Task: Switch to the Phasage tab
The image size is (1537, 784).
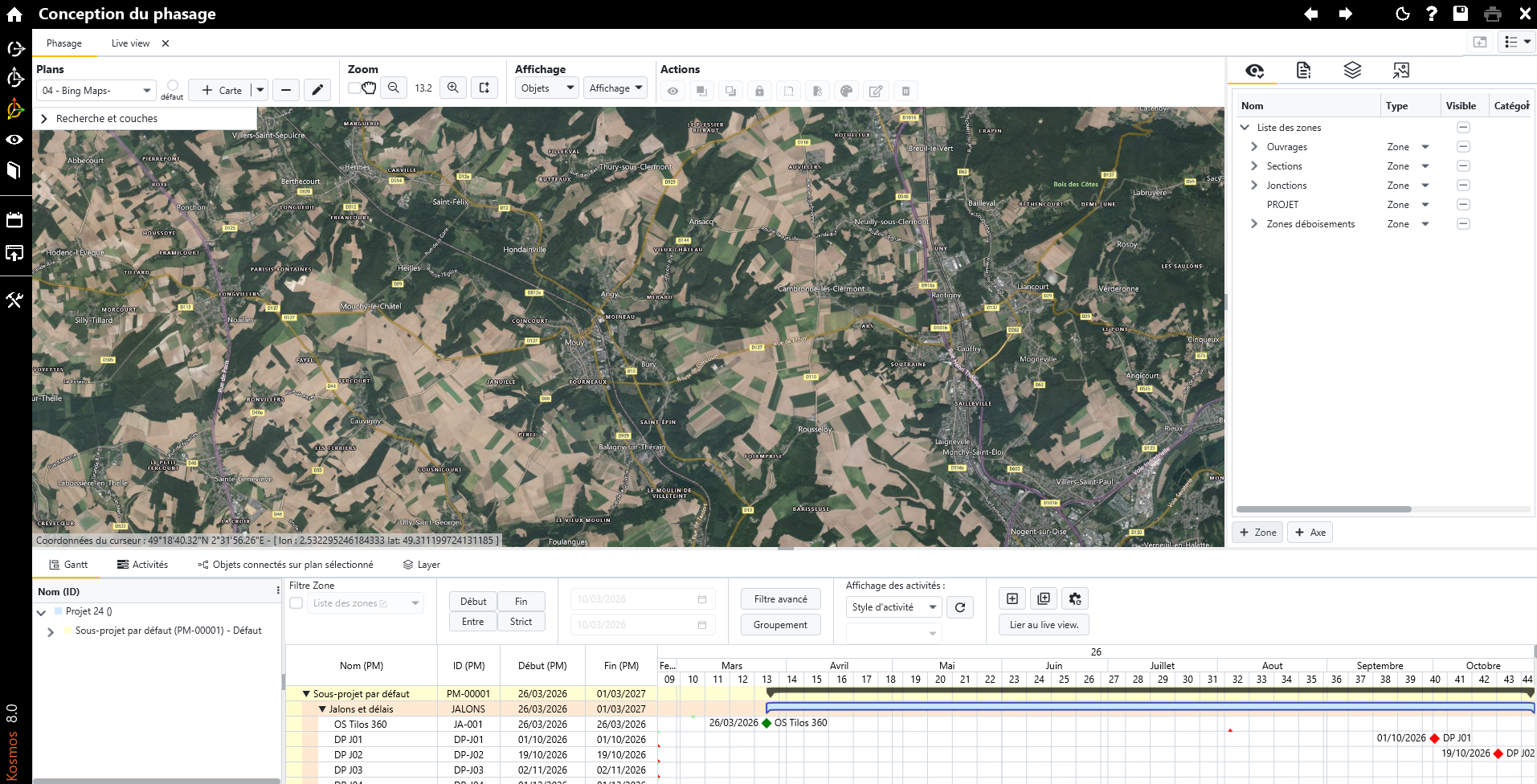Action: click(64, 43)
